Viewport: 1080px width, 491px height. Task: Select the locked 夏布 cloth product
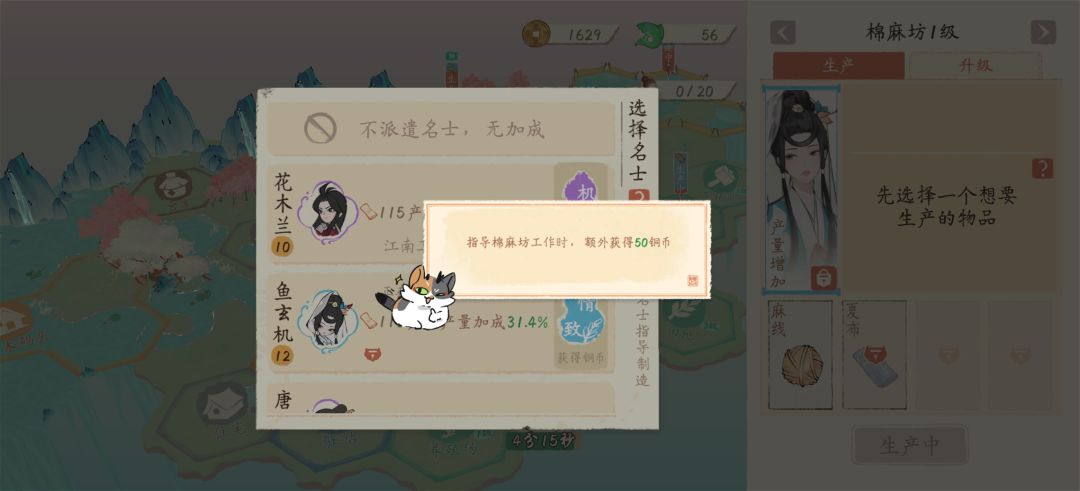click(874, 354)
